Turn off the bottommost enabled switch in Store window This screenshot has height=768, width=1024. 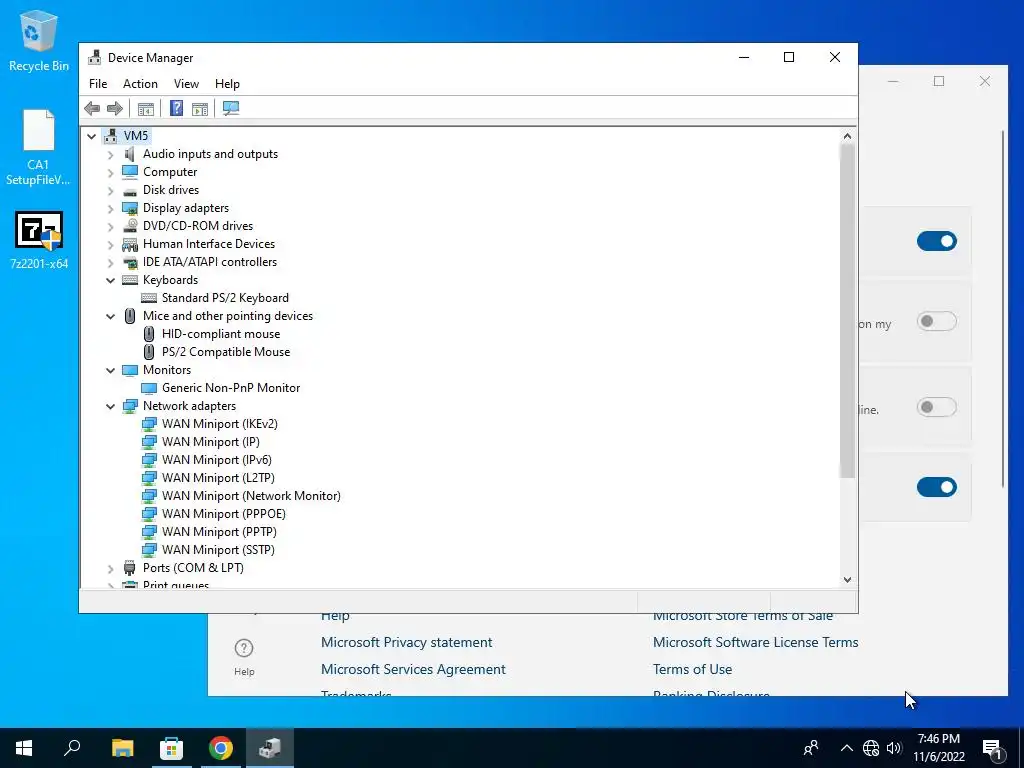(936, 487)
